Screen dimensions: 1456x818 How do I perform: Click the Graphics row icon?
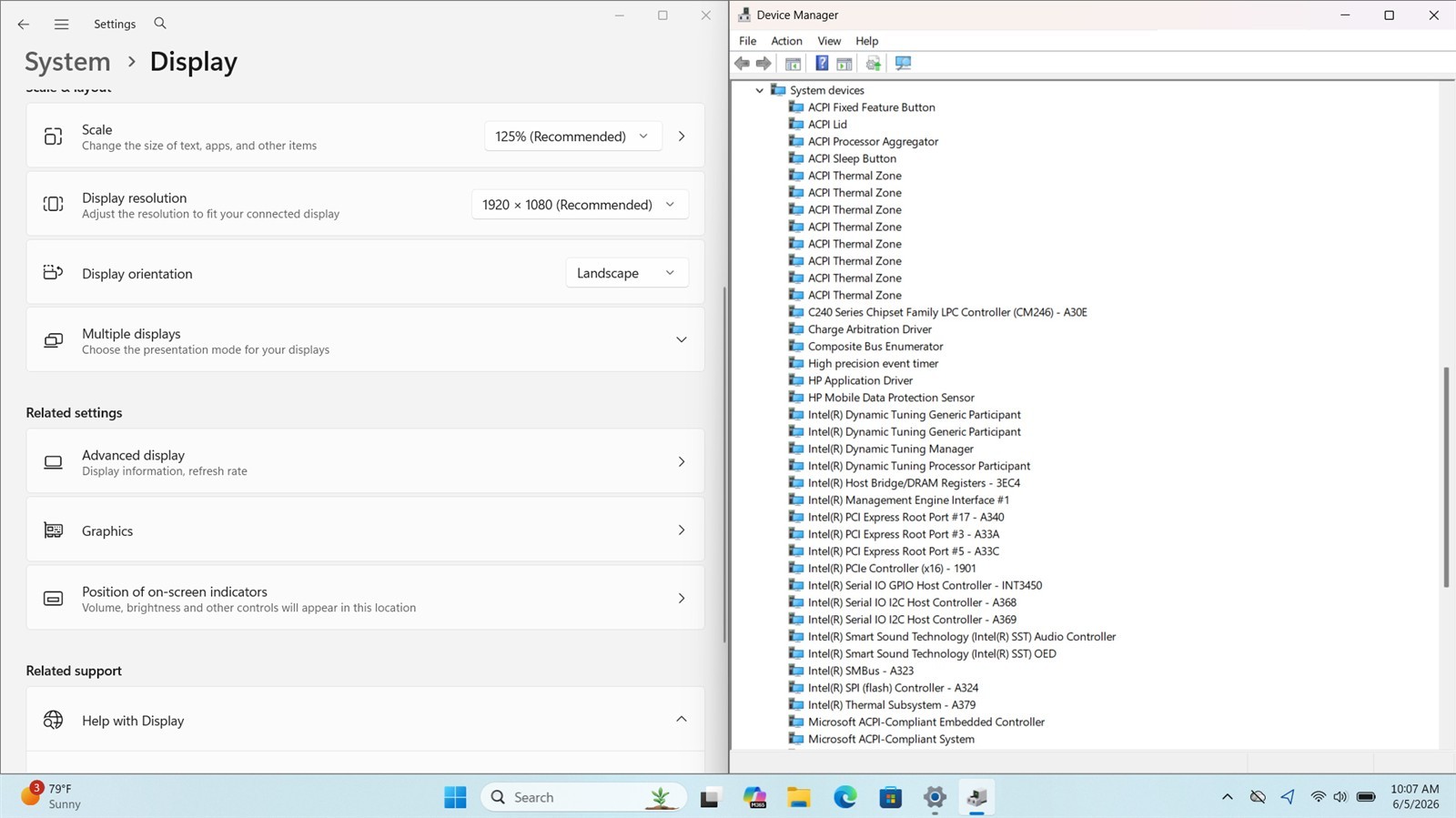coord(54,530)
